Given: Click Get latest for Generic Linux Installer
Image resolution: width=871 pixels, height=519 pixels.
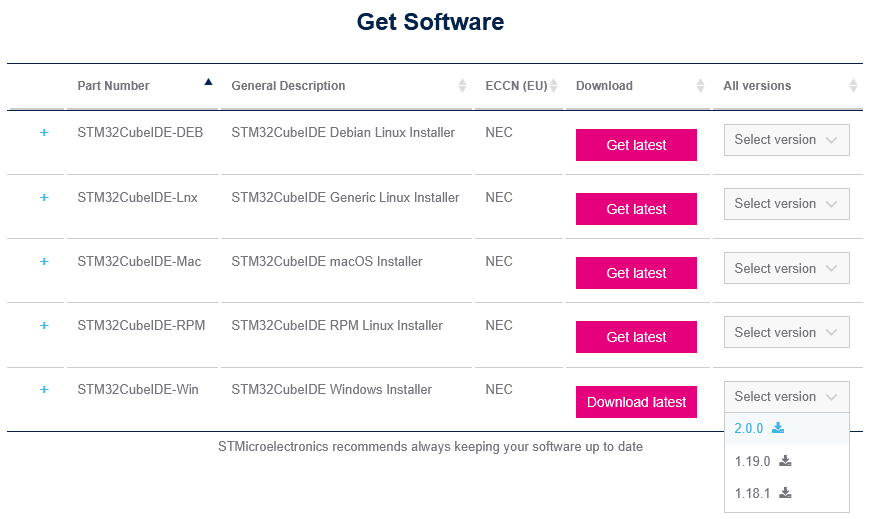Looking at the screenshot, I should tap(636, 209).
